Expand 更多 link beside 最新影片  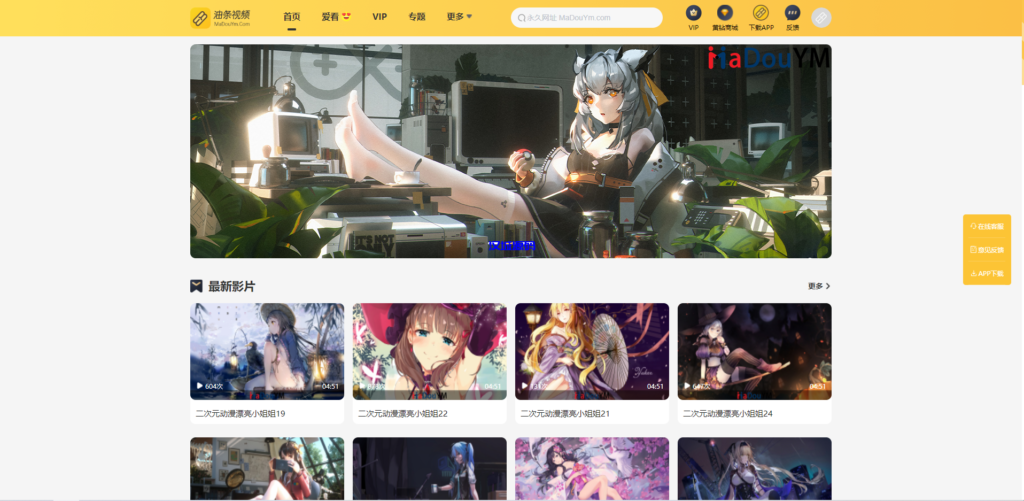819,286
